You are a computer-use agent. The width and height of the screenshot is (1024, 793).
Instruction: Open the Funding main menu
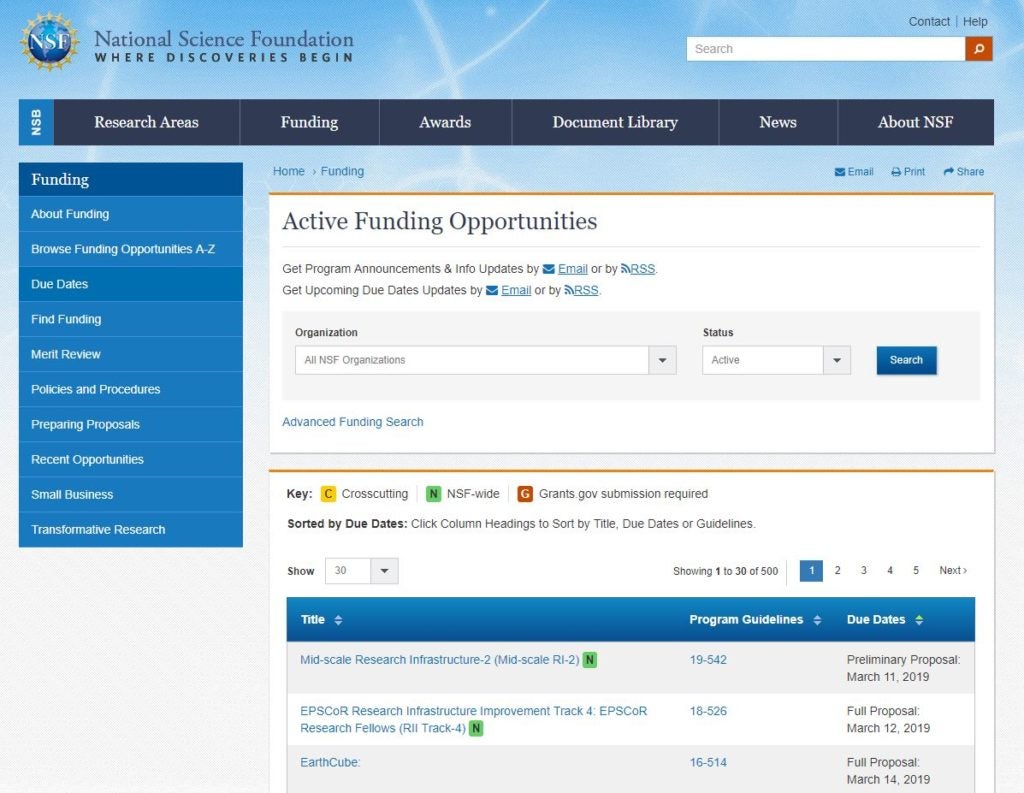tap(310, 122)
